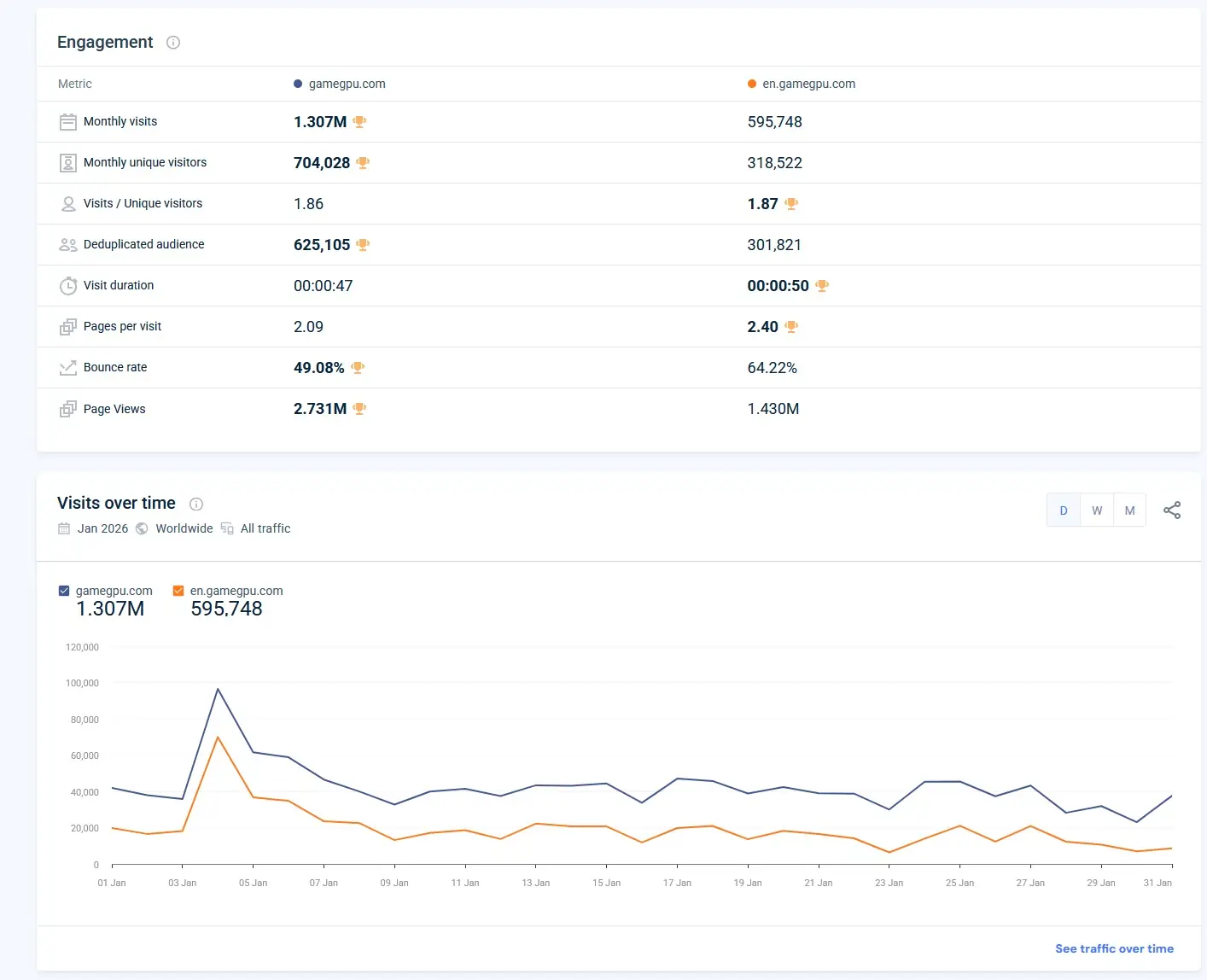1207x980 pixels.
Task: Click the 05 Jan x-axis label
Action: click(254, 883)
